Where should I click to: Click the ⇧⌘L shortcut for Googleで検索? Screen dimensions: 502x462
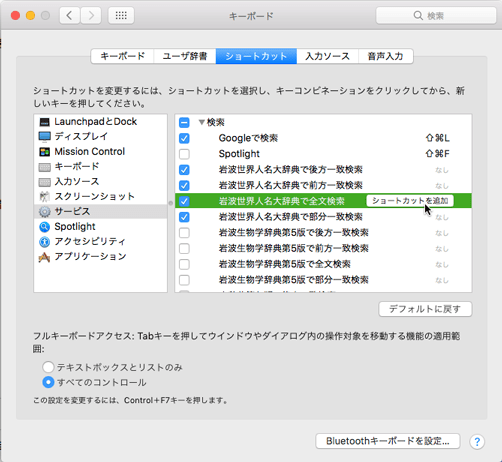(438, 138)
